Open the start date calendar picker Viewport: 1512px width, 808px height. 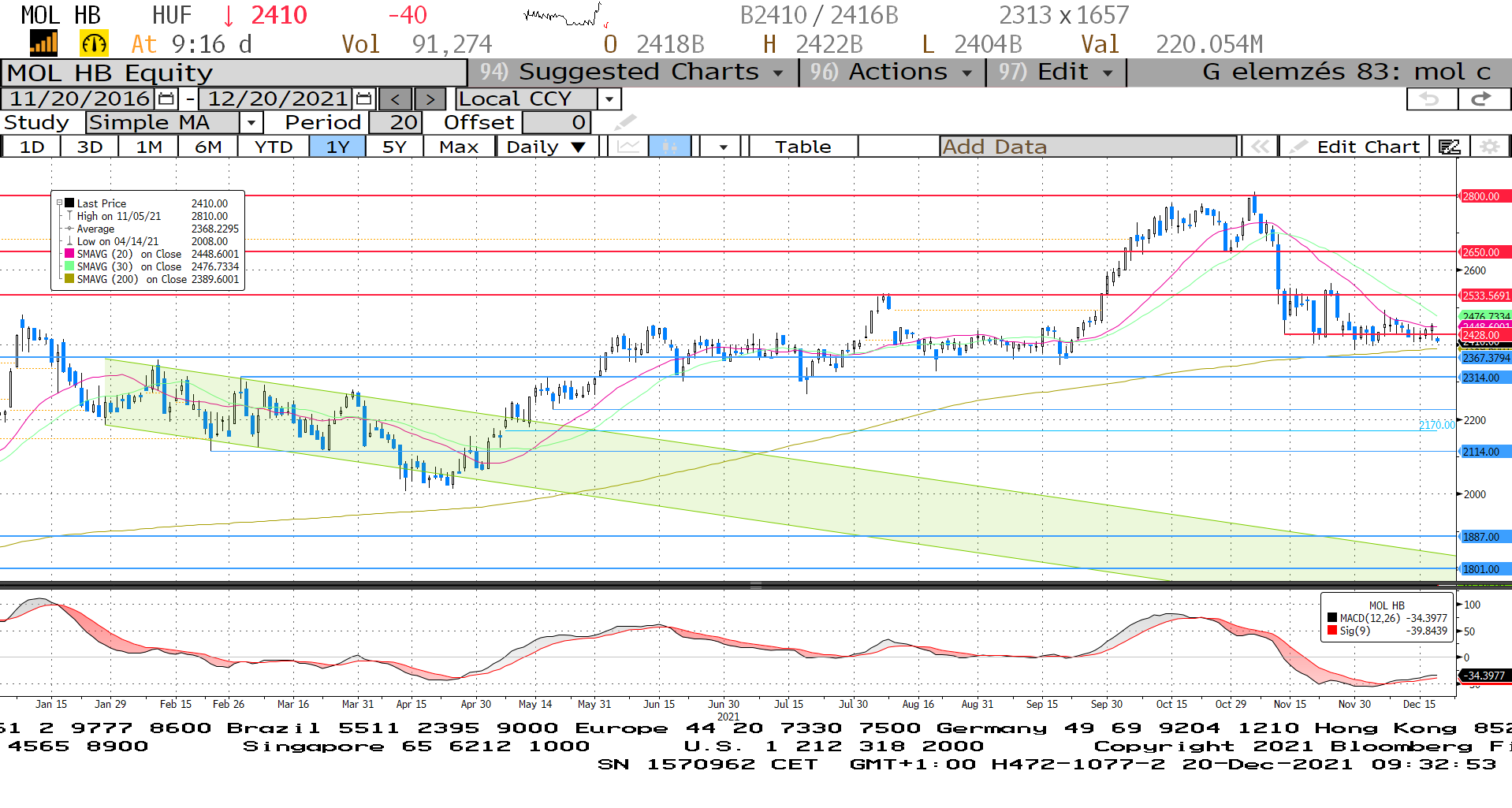[x=166, y=99]
